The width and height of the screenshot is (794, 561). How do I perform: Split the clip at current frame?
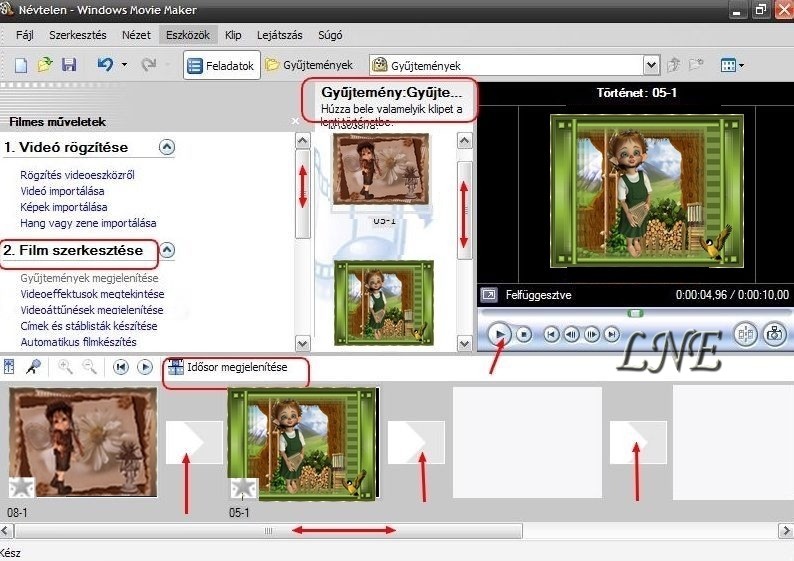coord(746,334)
